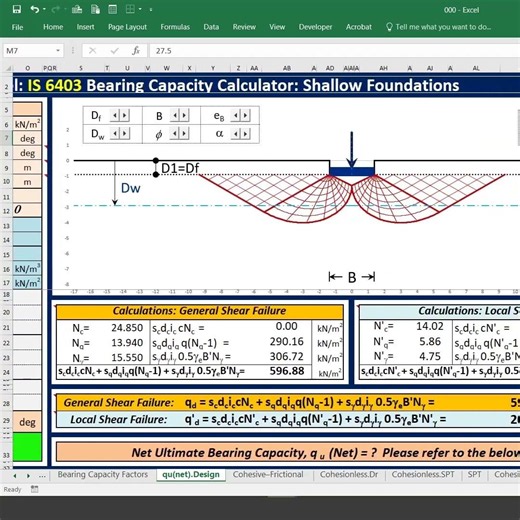
Task: Increase eB with right spinner arrow
Action: coord(245,115)
